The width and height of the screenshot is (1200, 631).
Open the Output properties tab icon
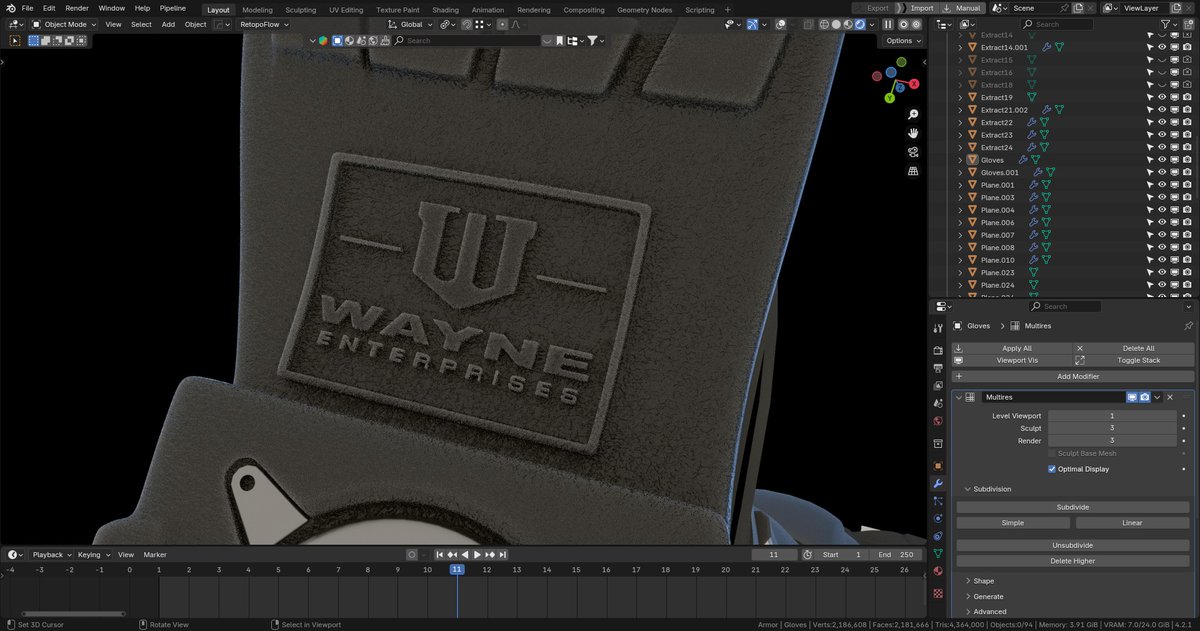click(x=938, y=368)
